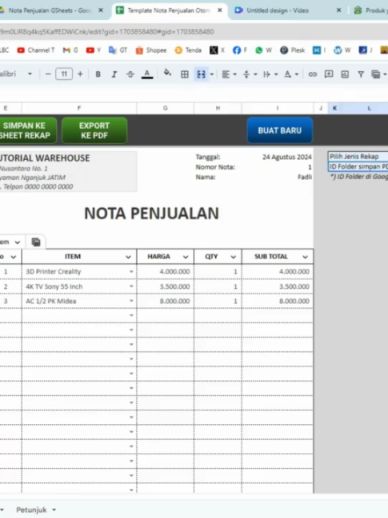The width and height of the screenshot is (388, 518).
Task: Open the ITEM column filter dropdown
Action: click(x=128, y=257)
